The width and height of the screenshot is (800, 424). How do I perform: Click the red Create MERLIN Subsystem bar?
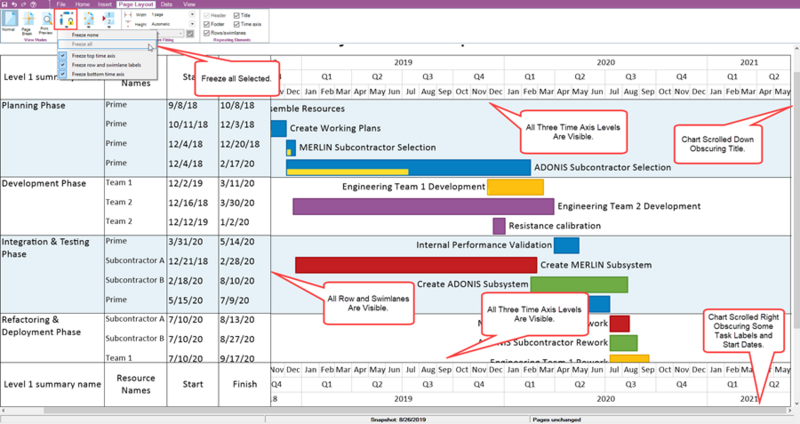pyautogui.click(x=416, y=265)
